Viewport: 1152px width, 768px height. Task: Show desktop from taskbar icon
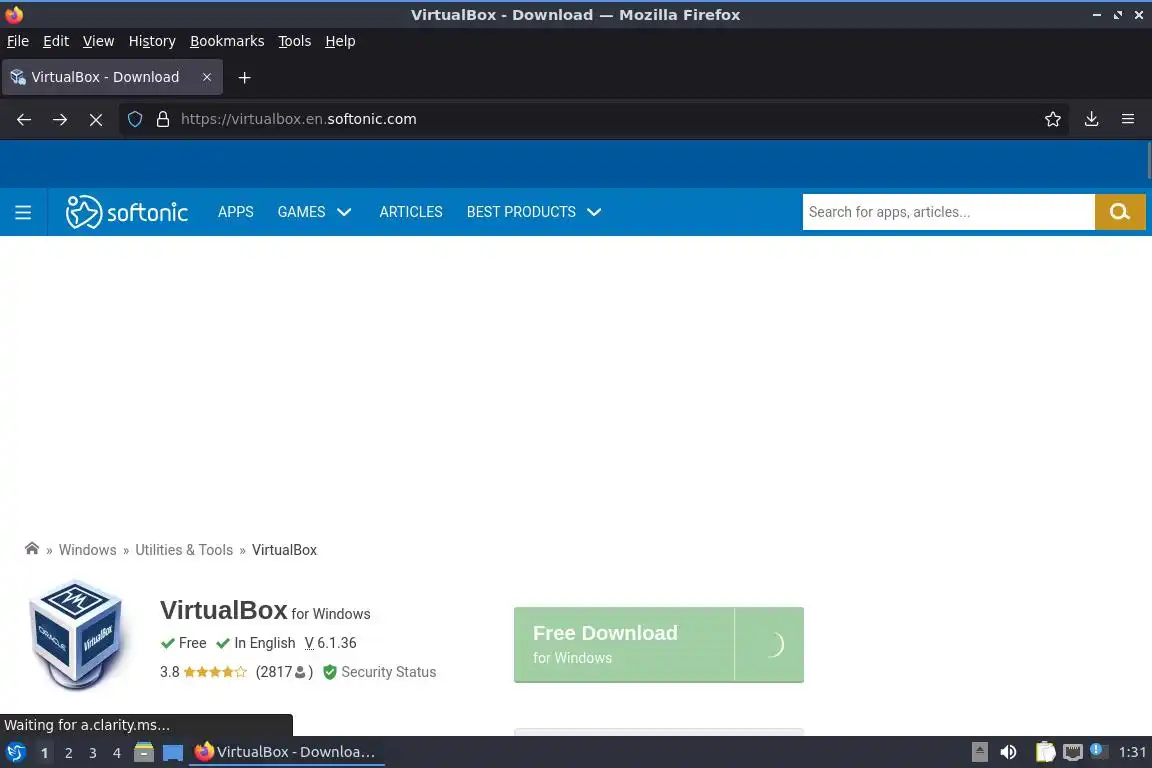click(173, 753)
